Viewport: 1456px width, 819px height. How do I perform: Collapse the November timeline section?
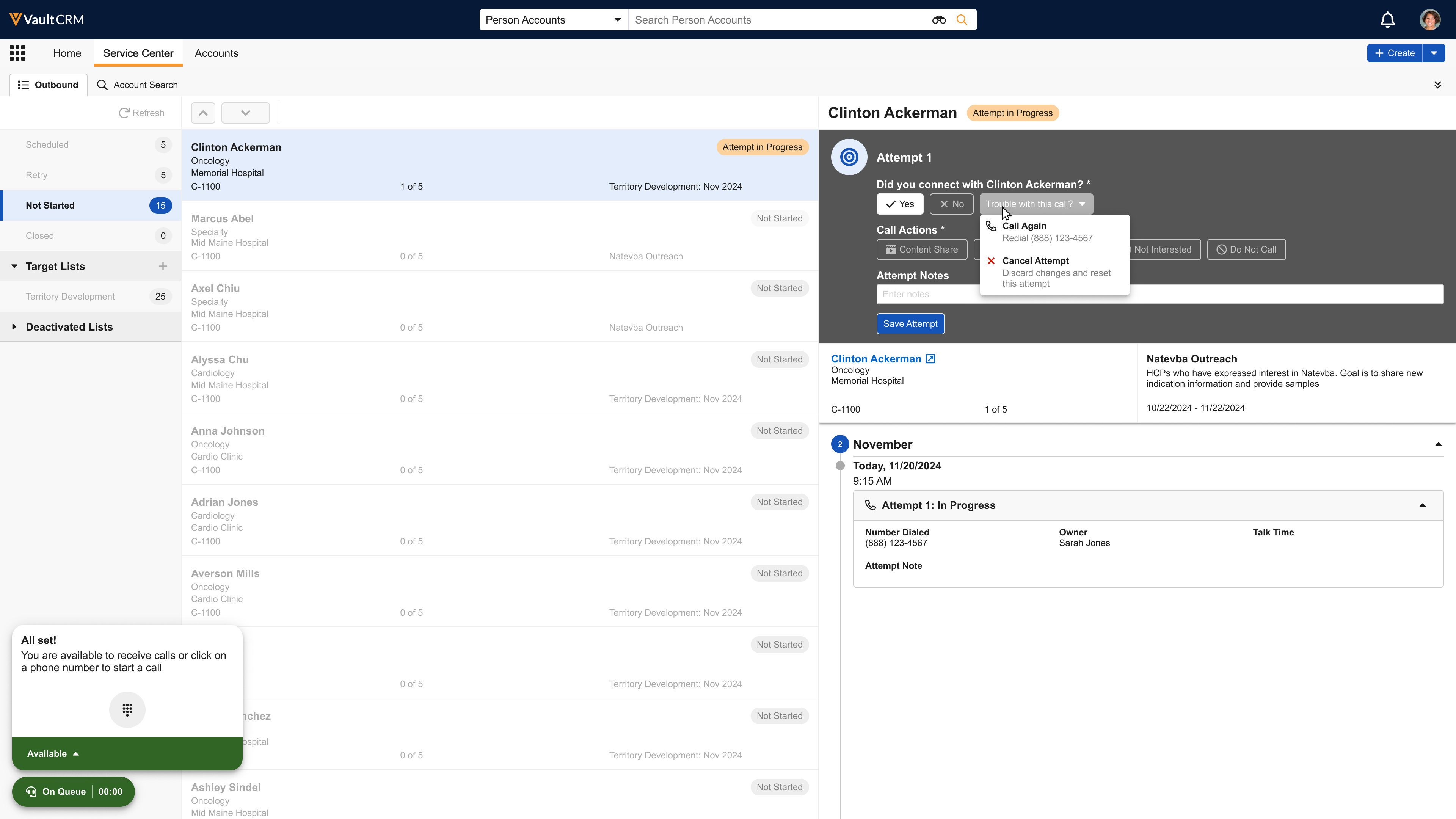tap(1438, 444)
